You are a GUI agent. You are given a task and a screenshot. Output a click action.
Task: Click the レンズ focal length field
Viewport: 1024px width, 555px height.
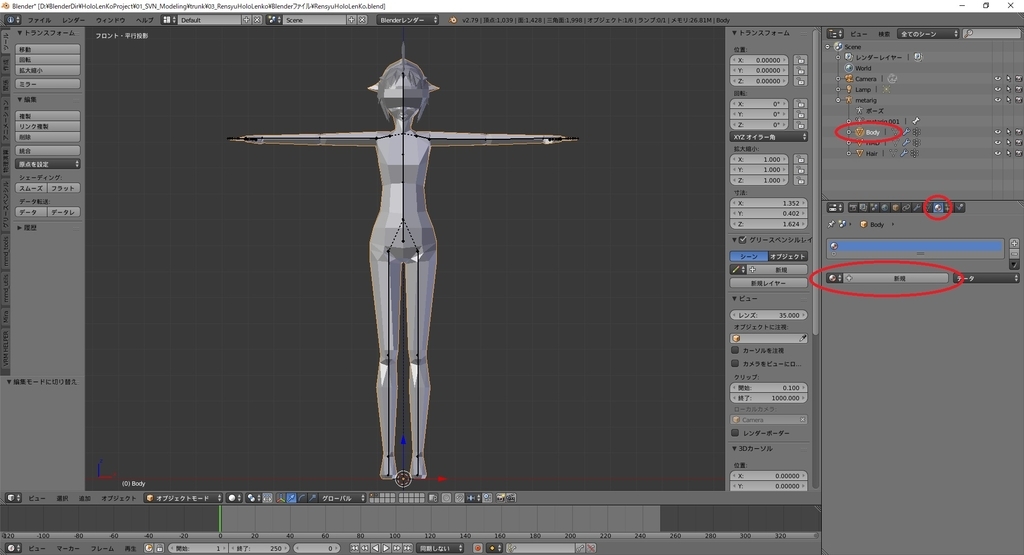click(x=771, y=315)
